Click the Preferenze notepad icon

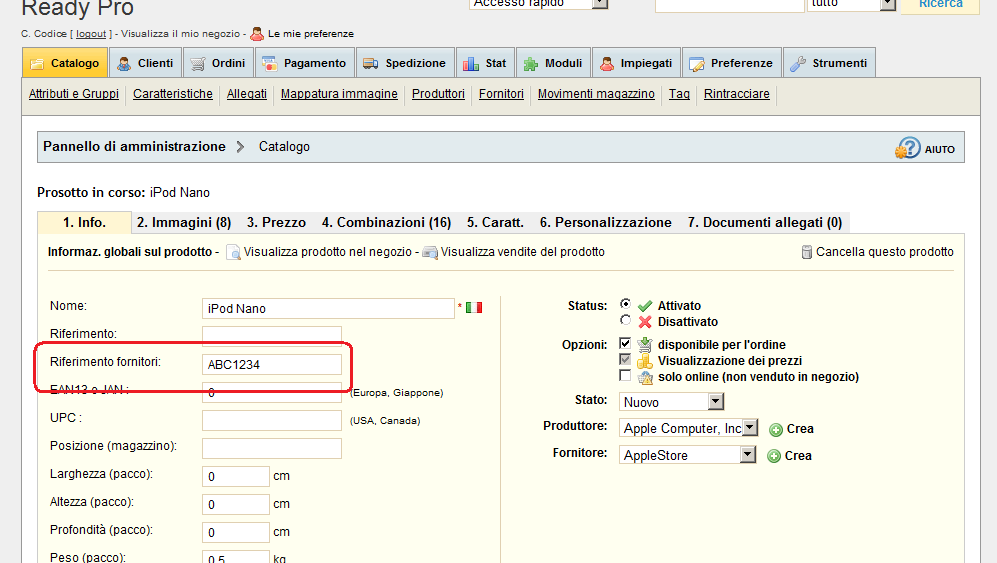click(697, 64)
